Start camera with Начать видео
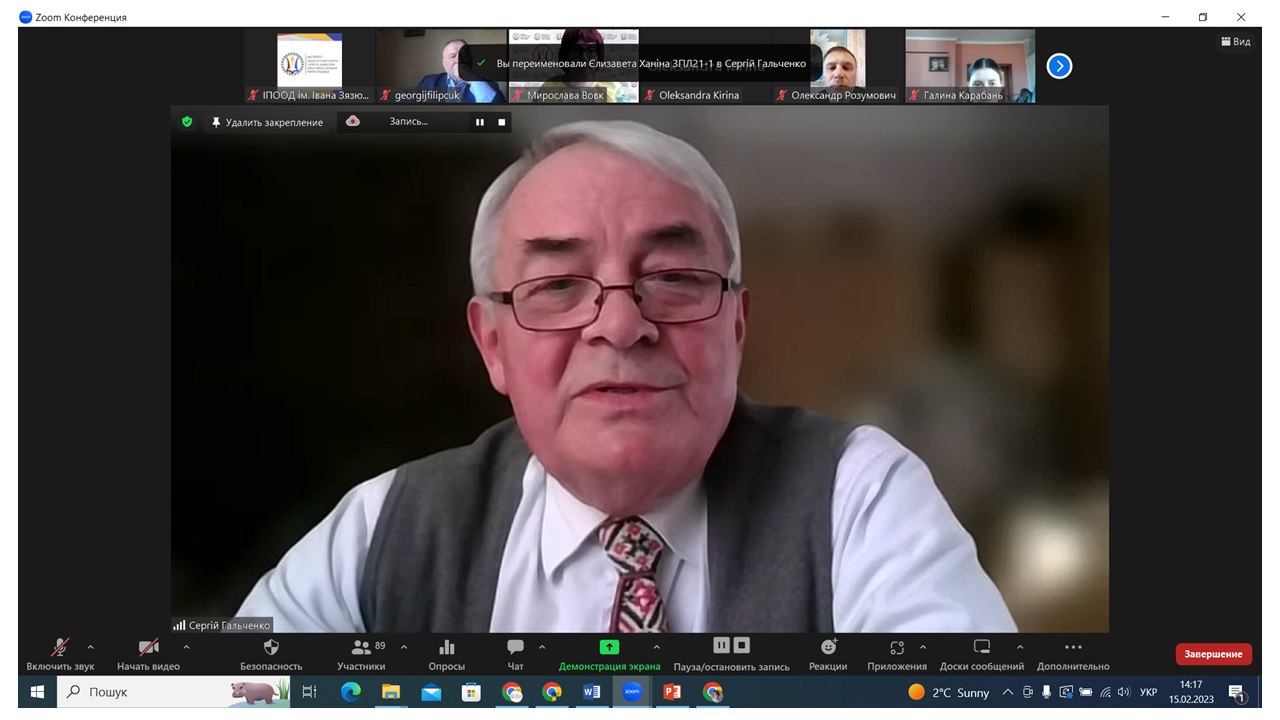This screenshot has height=720, width=1280. click(x=148, y=654)
